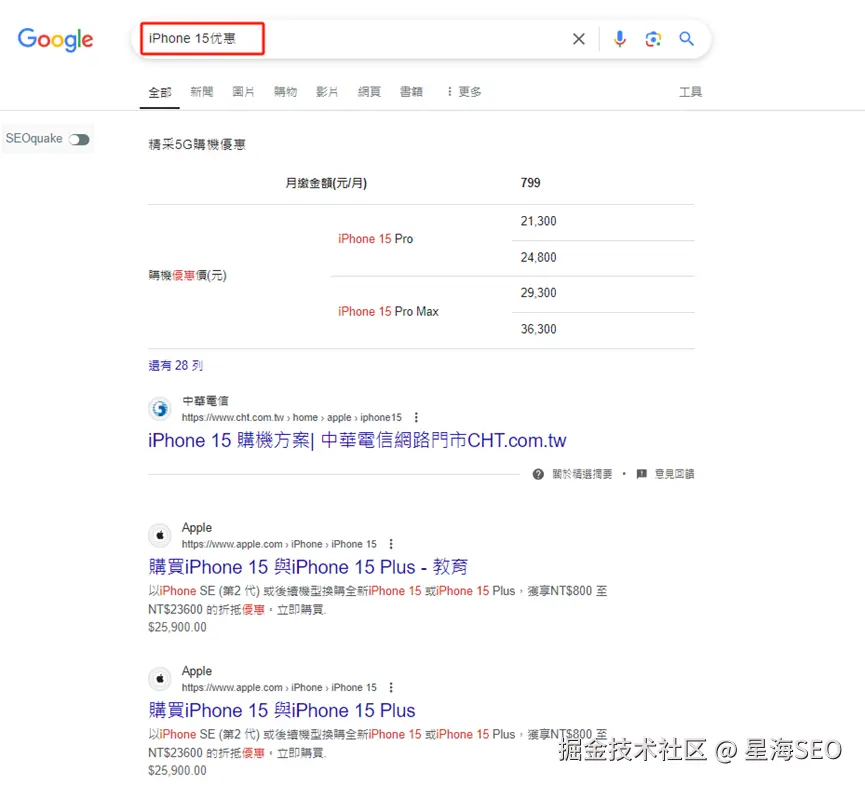Start voice search with microphone icon
This screenshot has height=786, width=865.
[620, 39]
